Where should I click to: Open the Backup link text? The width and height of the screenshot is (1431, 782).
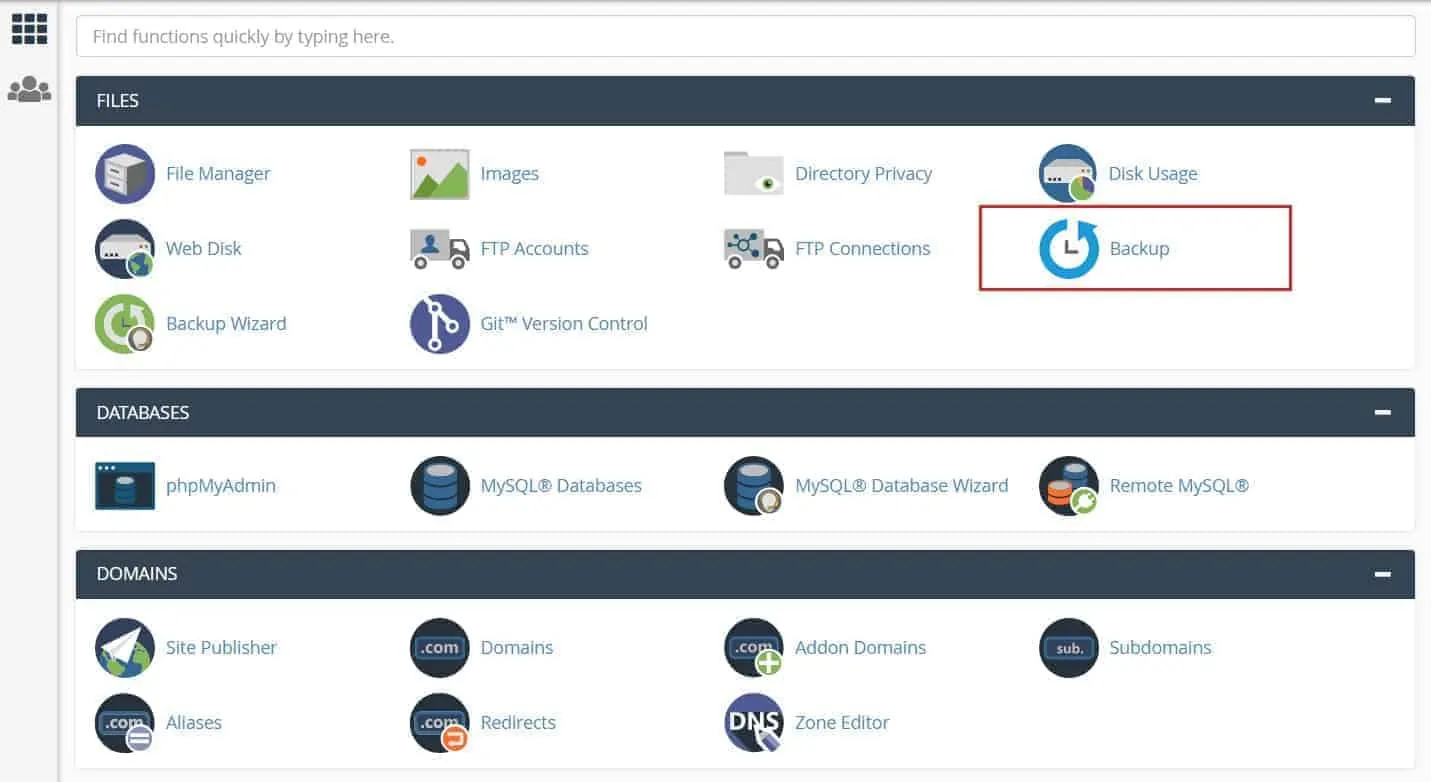tap(1140, 249)
